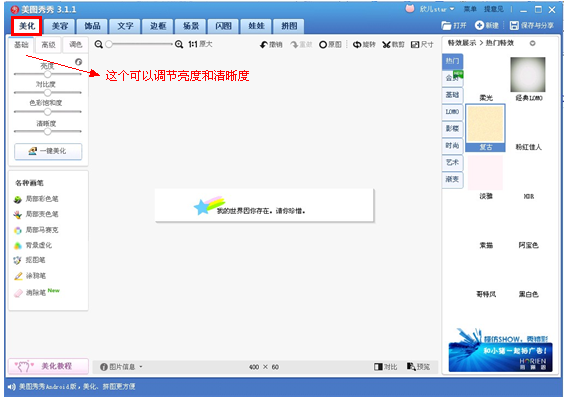Screen dimensions: 564x397
Task: Open the 高级 sub-tab
Action: [48, 45]
